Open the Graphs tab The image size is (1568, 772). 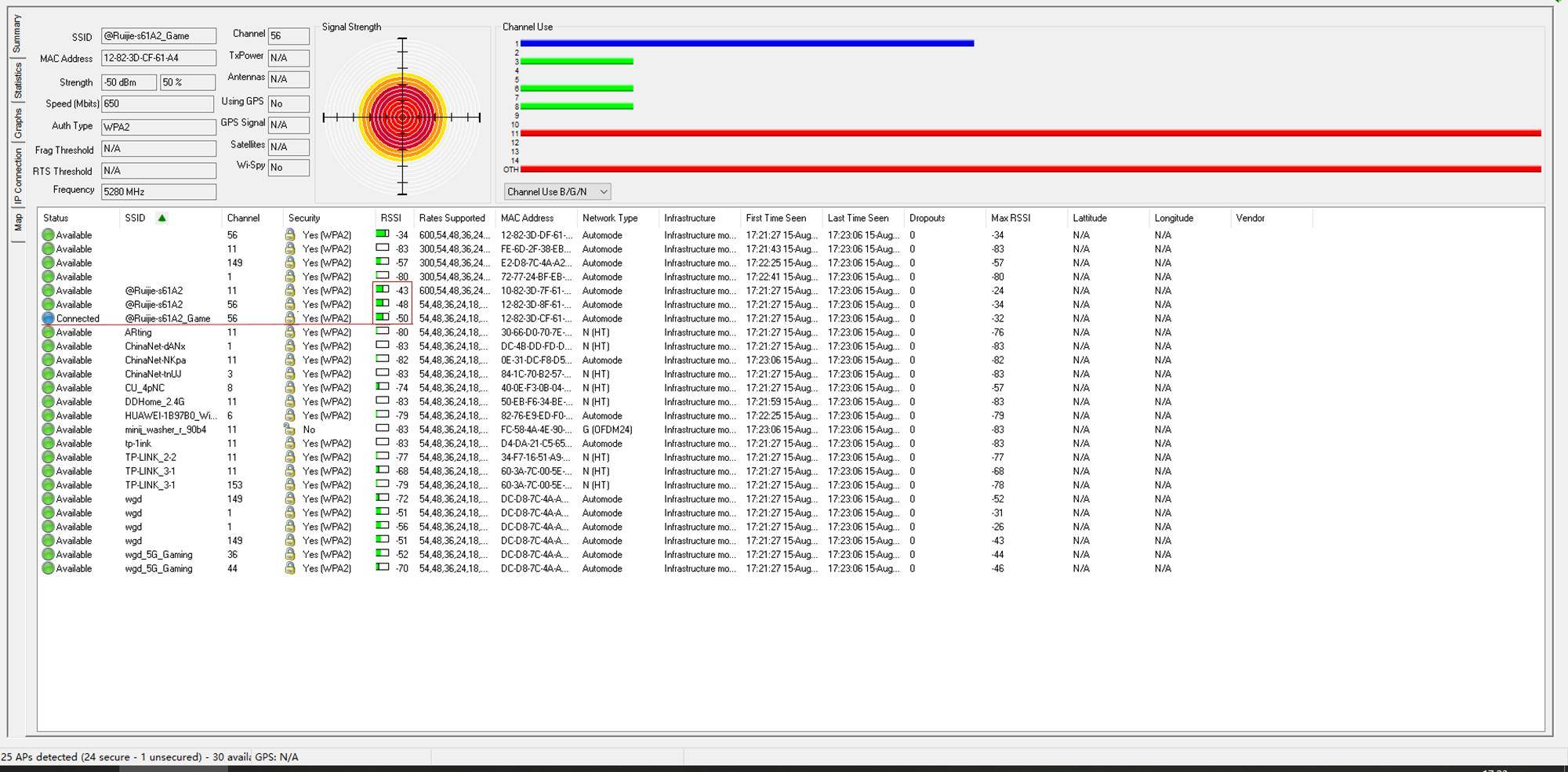click(x=18, y=124)
